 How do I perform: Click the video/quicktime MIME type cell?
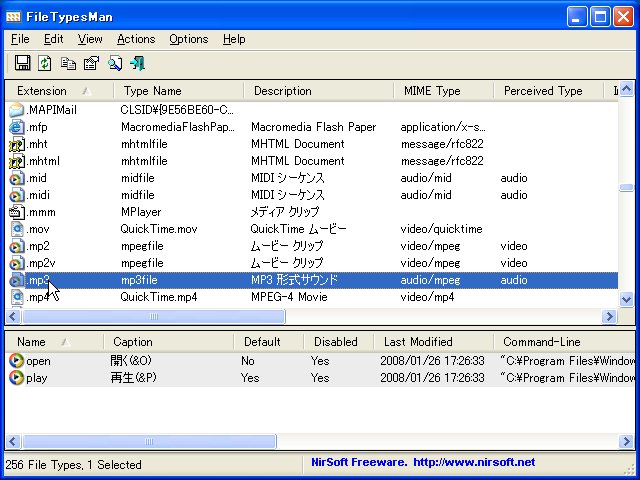(441, 229)
